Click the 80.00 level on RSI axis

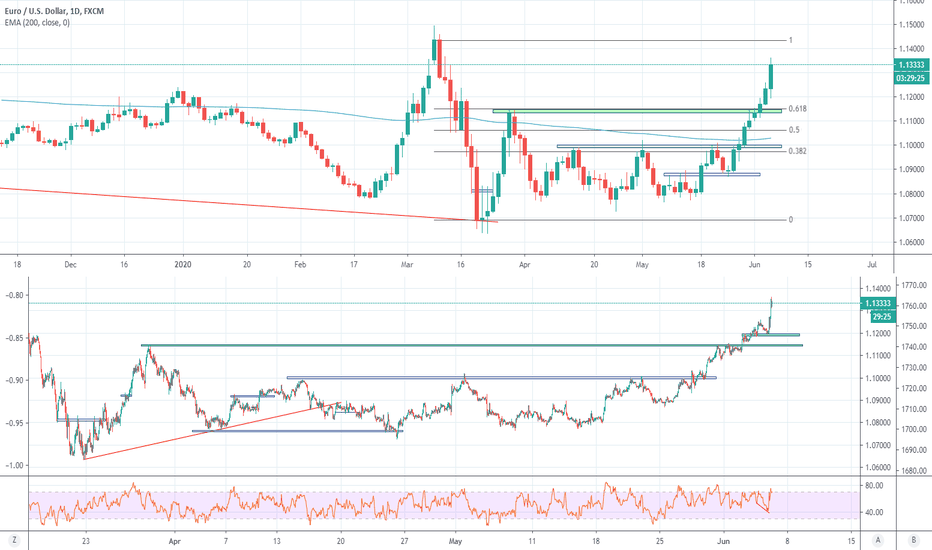click(874, 486)
